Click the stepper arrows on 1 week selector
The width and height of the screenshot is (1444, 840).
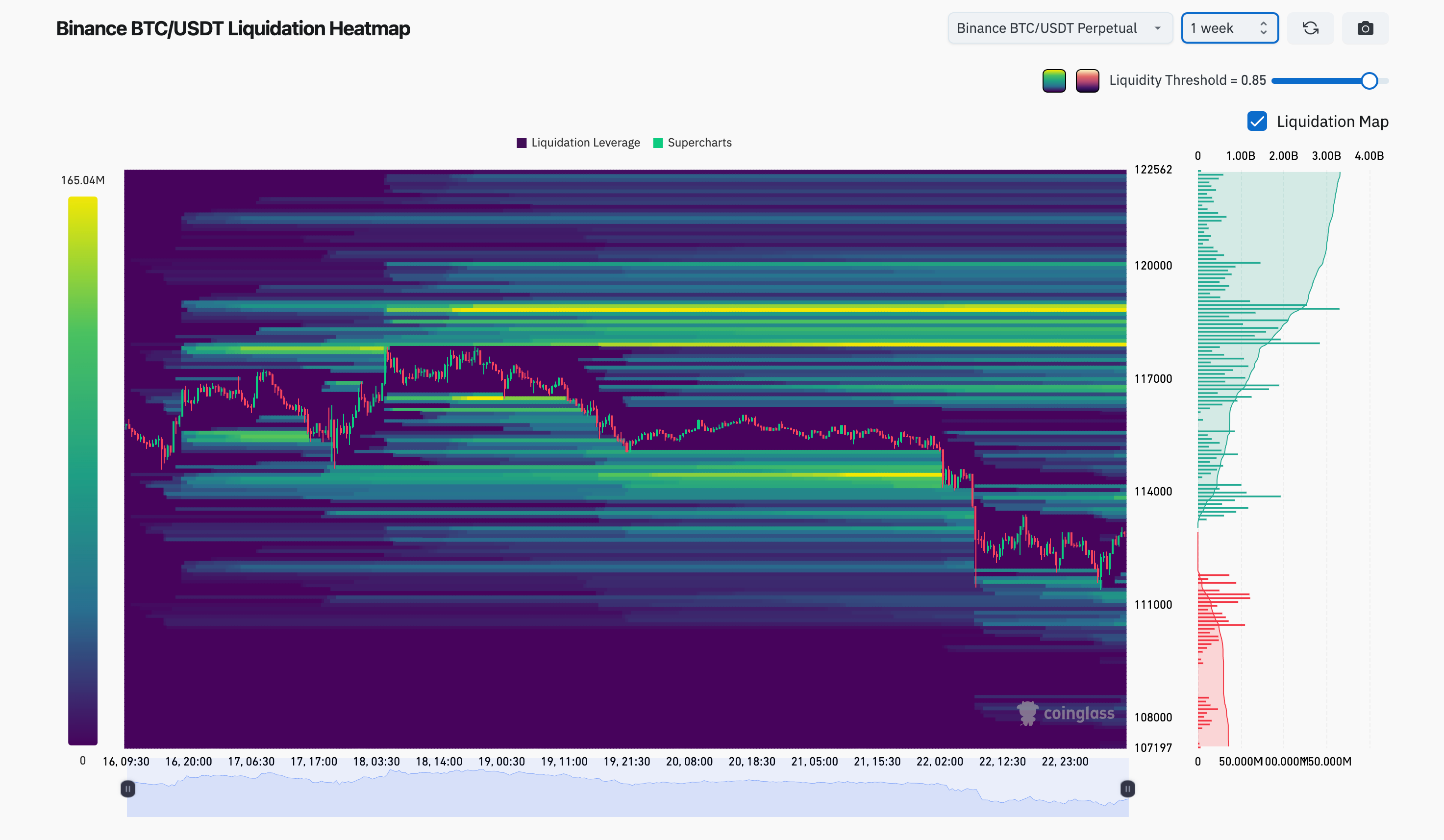tap(1263, 28)
